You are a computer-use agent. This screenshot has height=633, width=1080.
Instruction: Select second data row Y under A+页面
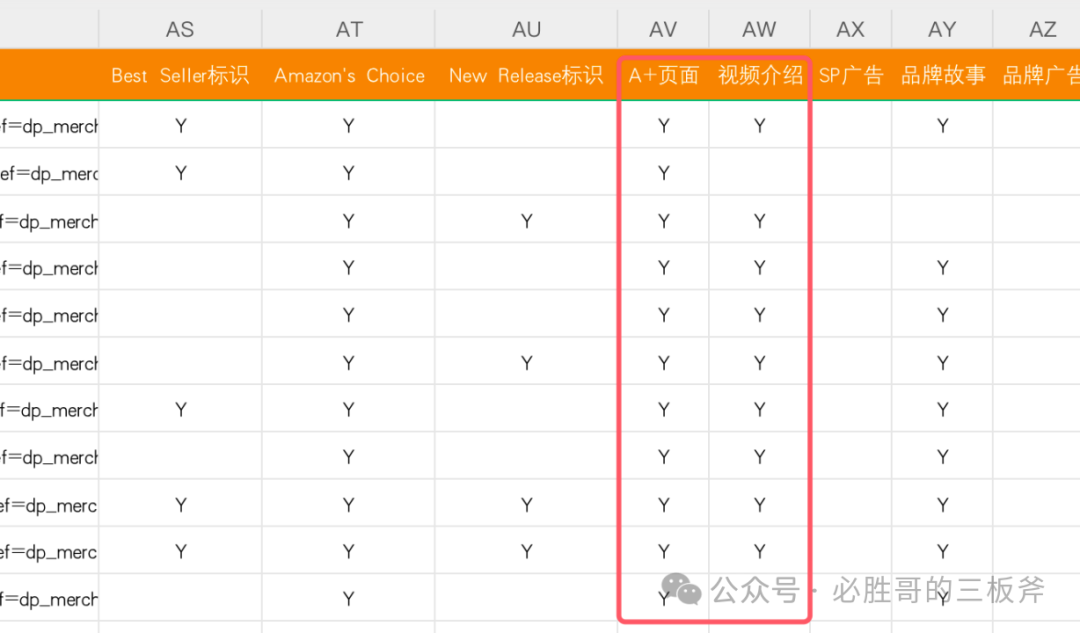[x=663, y=173]
